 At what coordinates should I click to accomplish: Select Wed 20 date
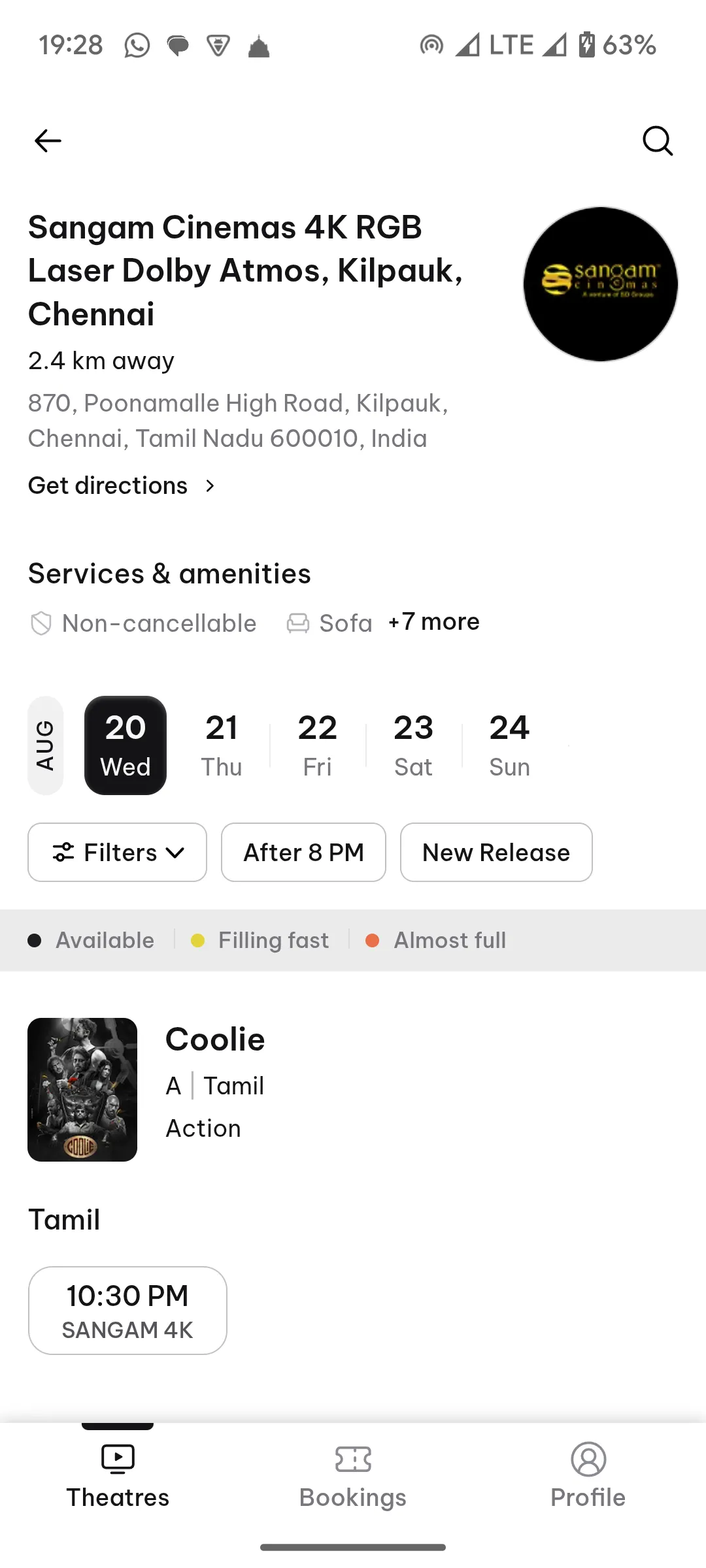coord(126,745)
